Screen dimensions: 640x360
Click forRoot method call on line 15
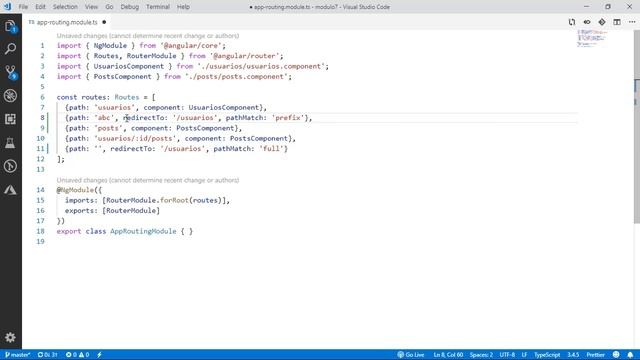pyautogui.click(x=174, y=200)
